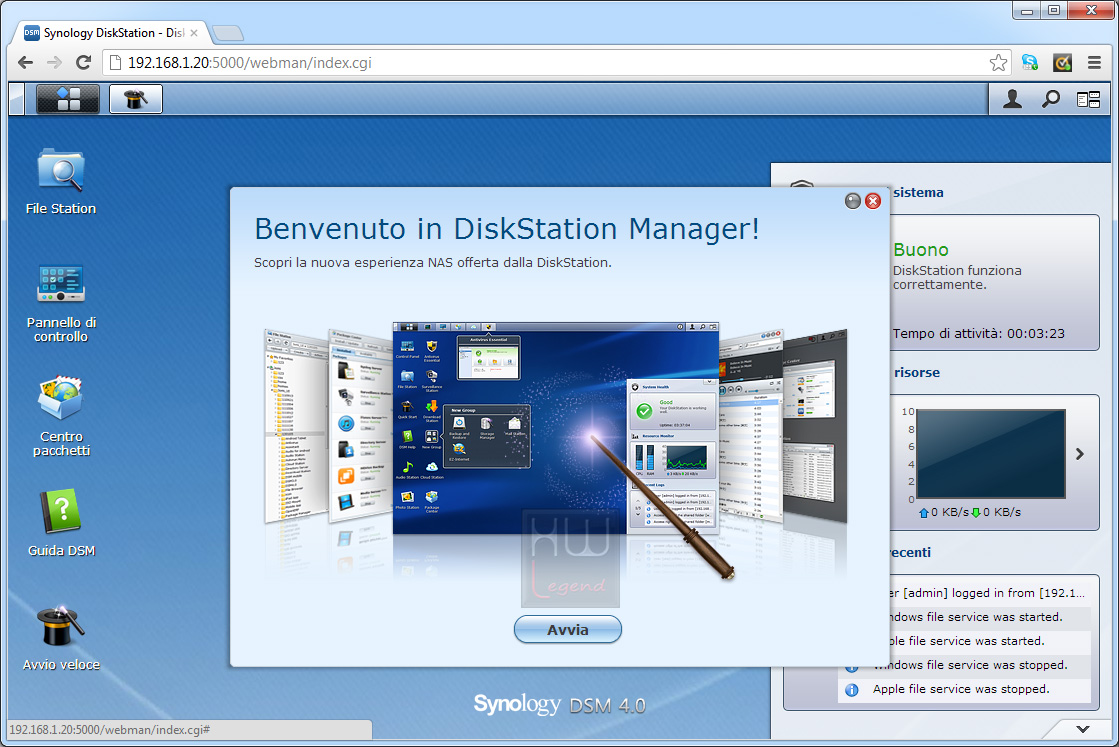Screen dimensions: 1119x747
Task: Click the gray round button beside the dialog's red X
Action: click(x=853, y=201)
